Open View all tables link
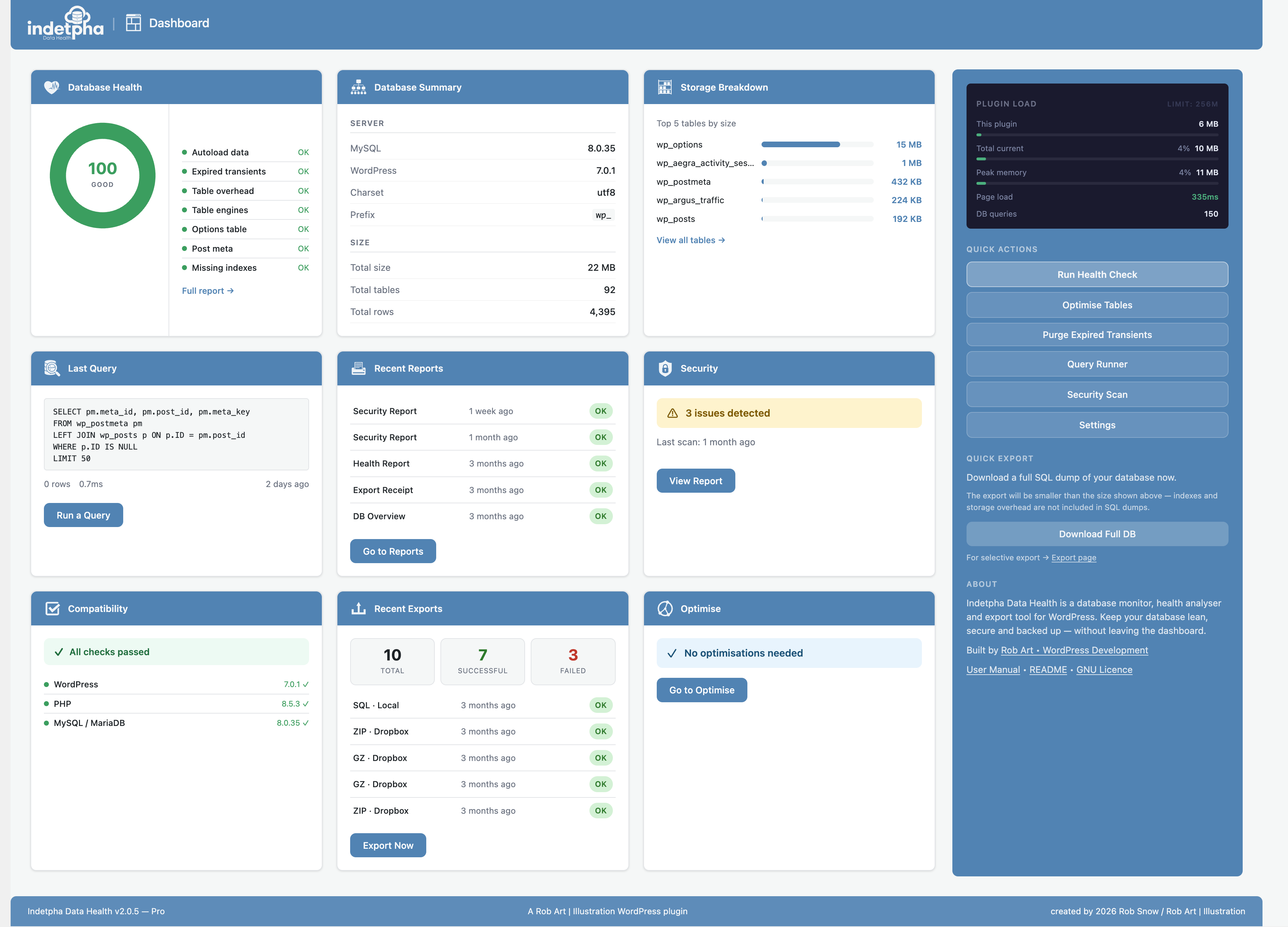Screen dimensions: 1288x927 pos(691,240)
